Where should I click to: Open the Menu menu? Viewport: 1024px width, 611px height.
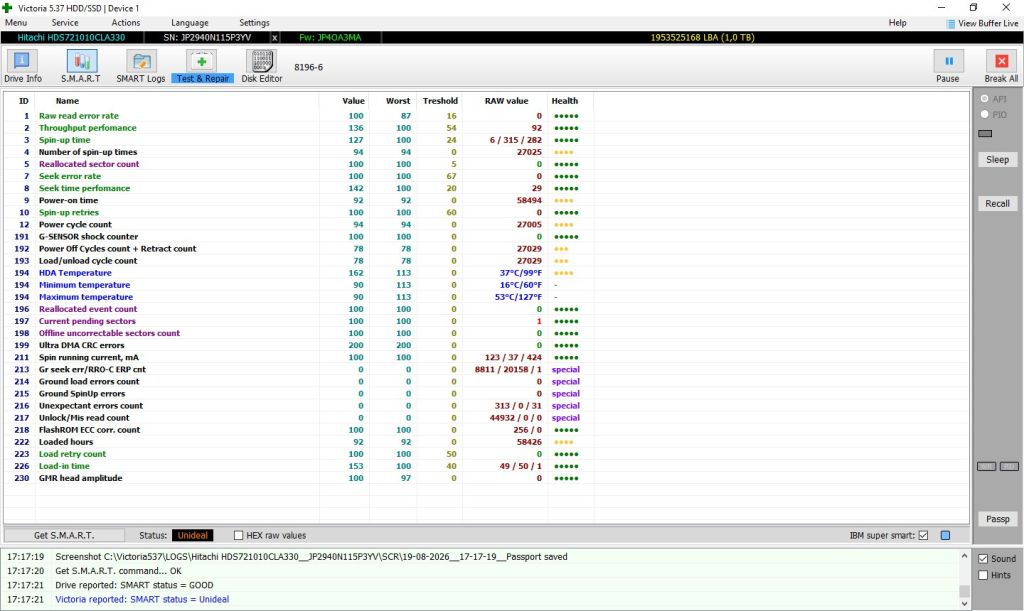(16, 23)
